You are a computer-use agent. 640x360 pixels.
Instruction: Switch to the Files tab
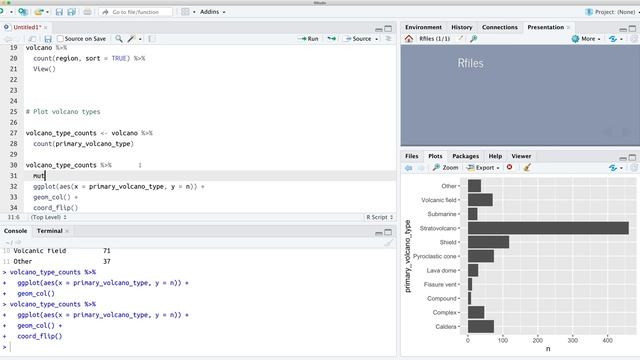click(x=411, y=156)
